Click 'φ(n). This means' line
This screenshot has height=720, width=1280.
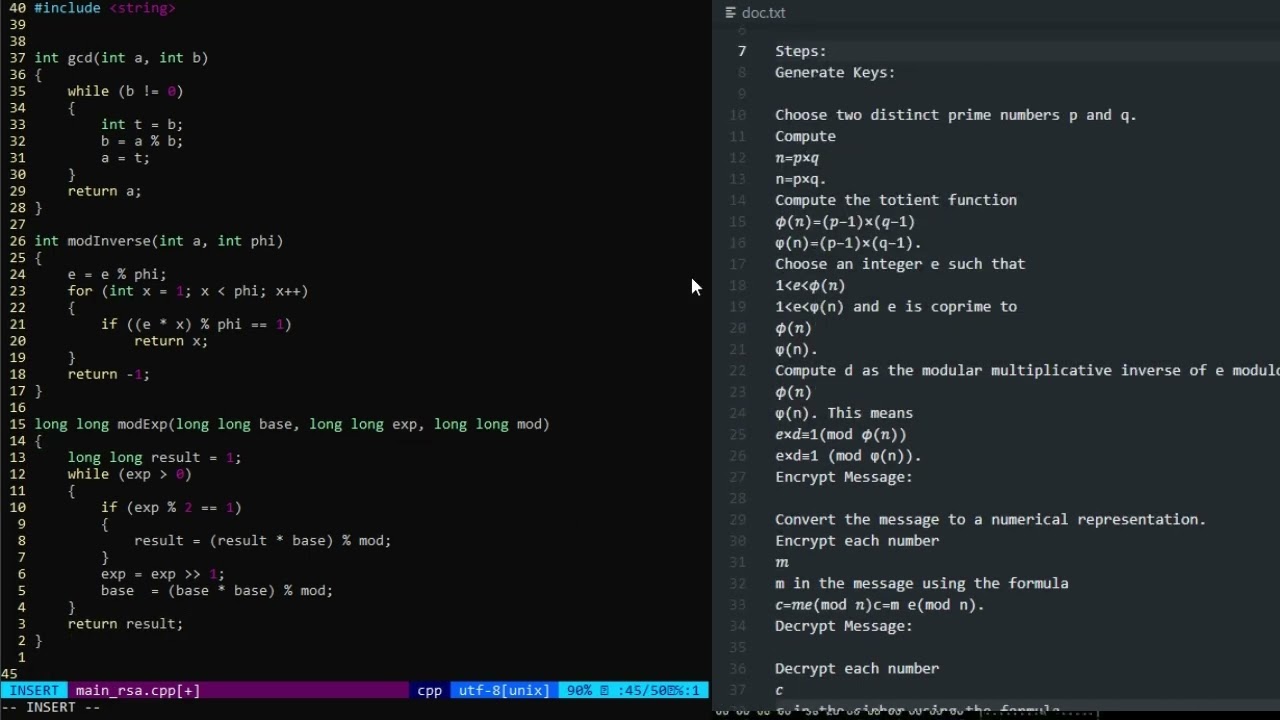[844, 413]
